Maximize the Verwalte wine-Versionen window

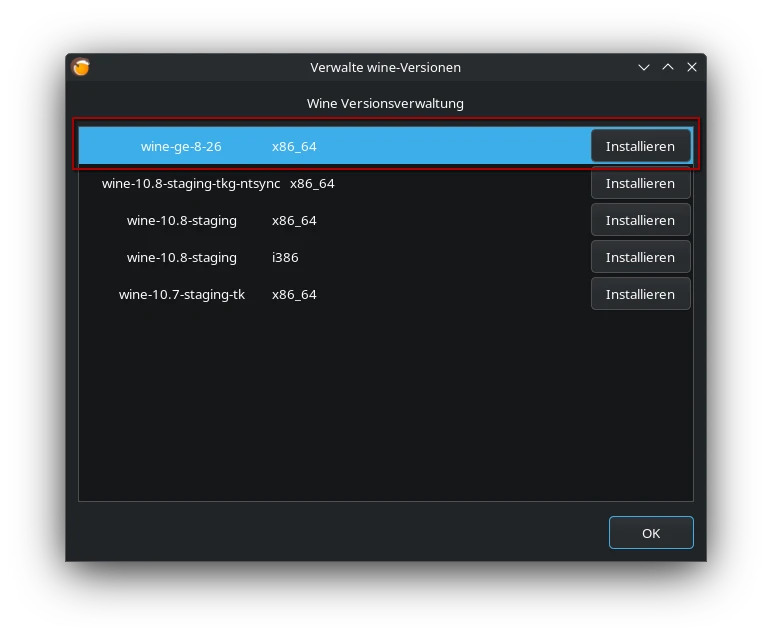click(x=668, y=67)
